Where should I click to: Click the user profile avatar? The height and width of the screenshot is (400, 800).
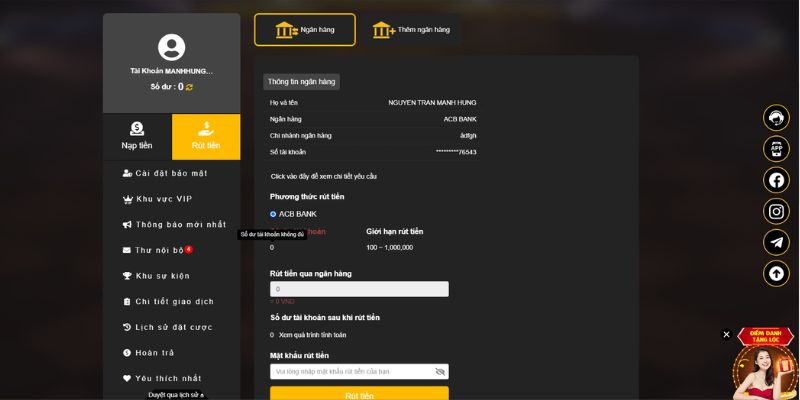coord(171,47)
